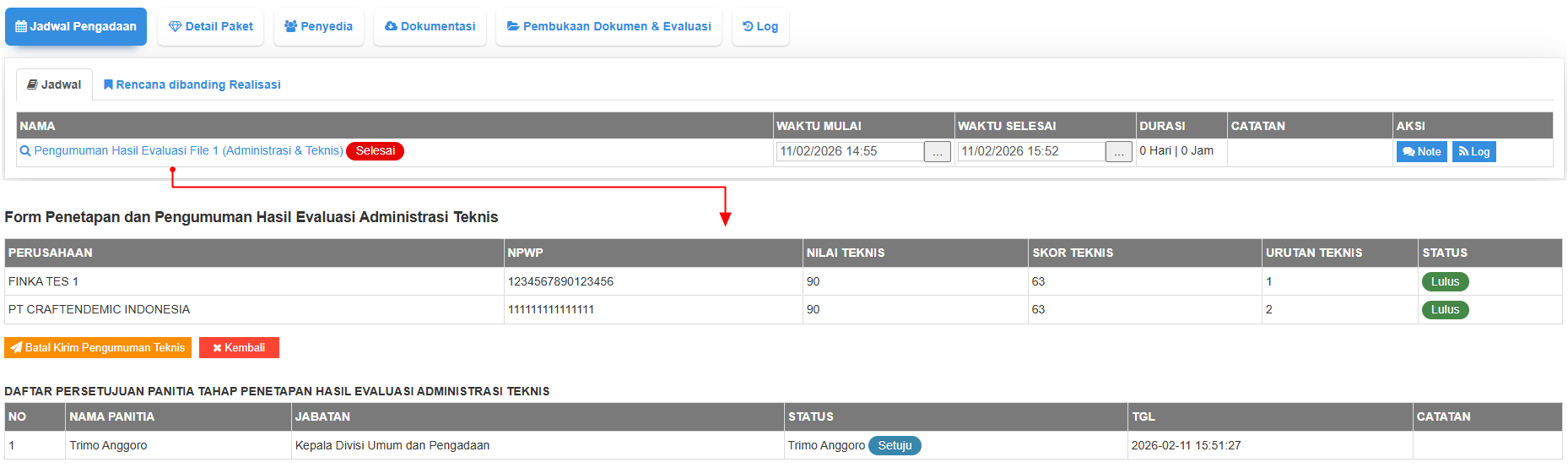Switch to Detail Paket tab
Viewport: 1568px width, 468px height.
(211, 26)
